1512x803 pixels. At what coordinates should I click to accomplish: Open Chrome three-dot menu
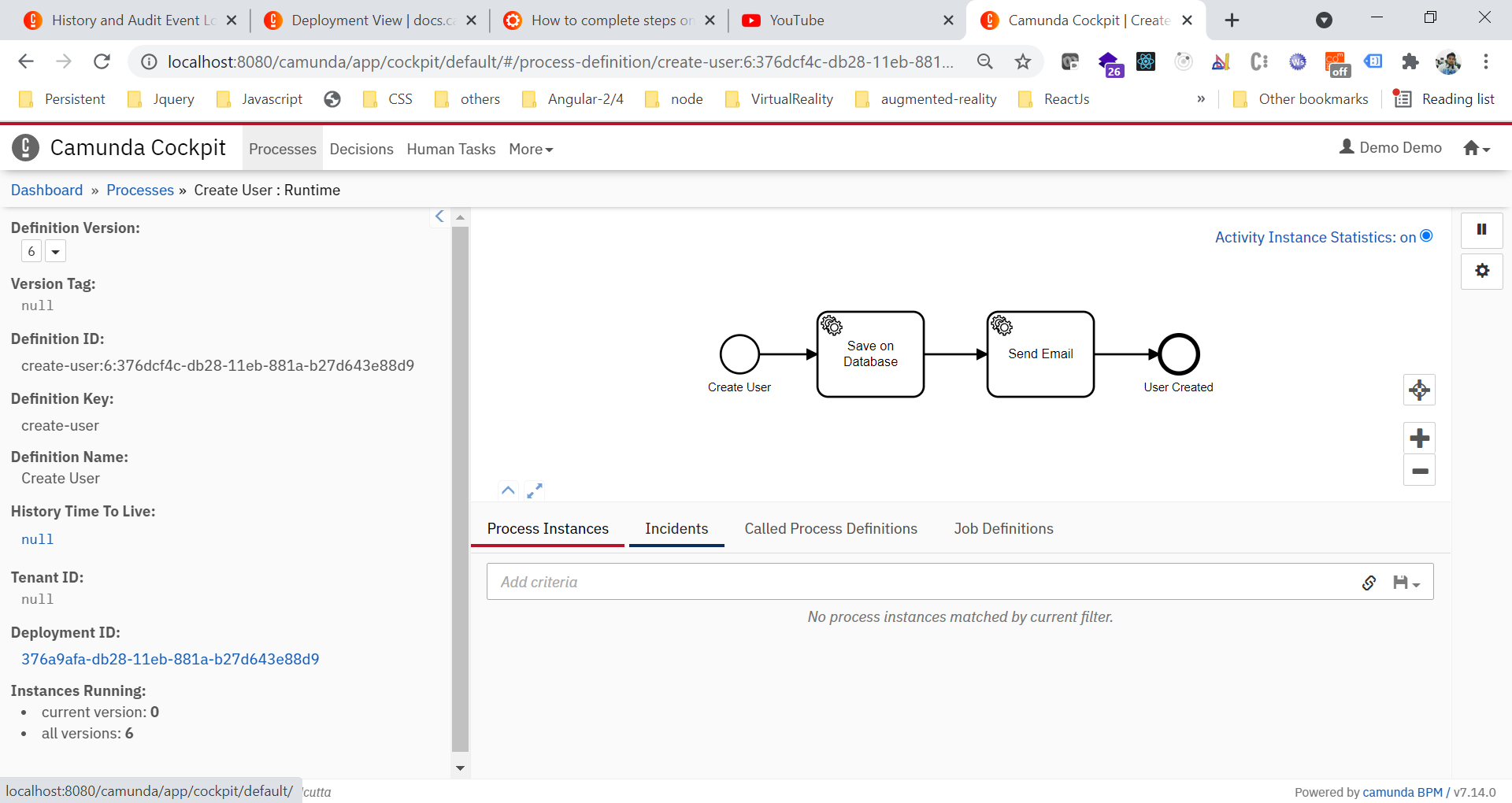1485,61
